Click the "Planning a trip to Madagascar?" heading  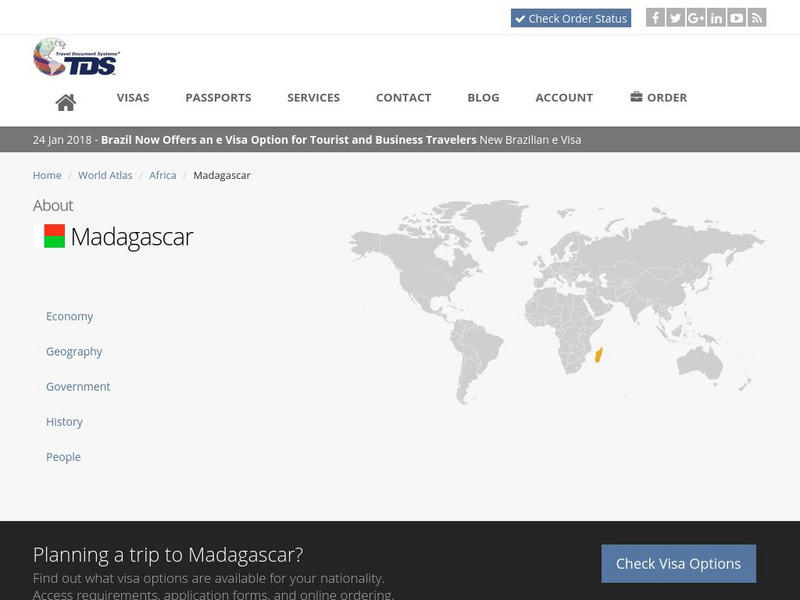168,555
